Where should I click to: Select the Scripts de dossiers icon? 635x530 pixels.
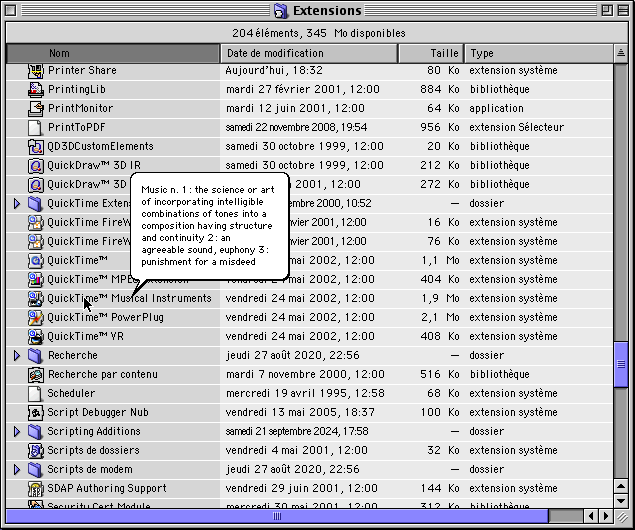(36, 451)
